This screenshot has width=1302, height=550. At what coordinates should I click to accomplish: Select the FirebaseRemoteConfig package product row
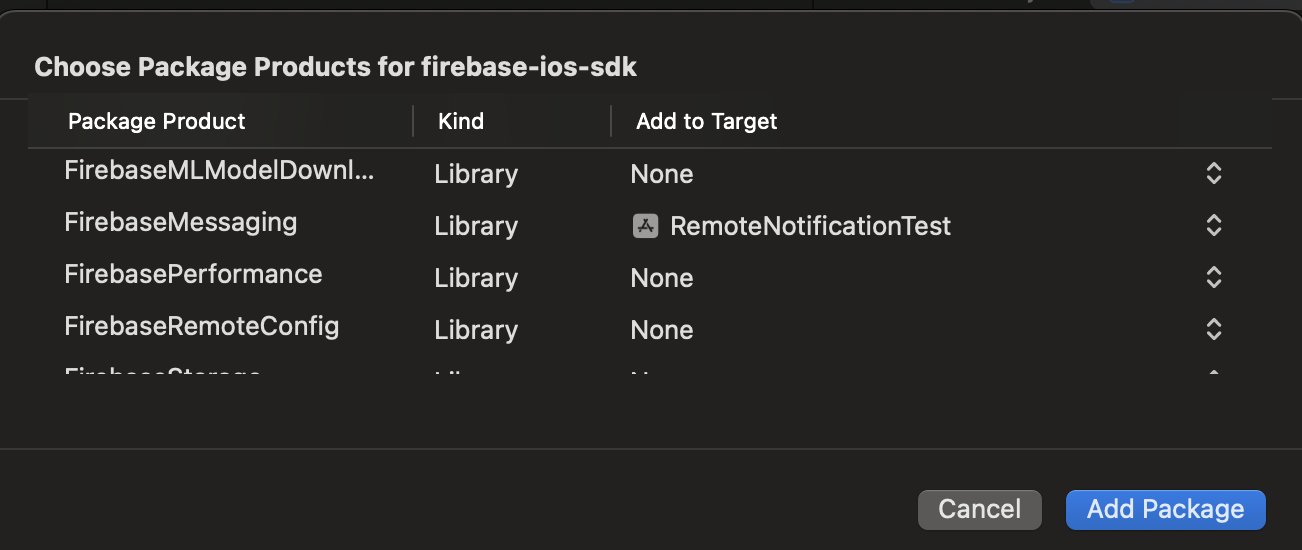click(201, 326)
